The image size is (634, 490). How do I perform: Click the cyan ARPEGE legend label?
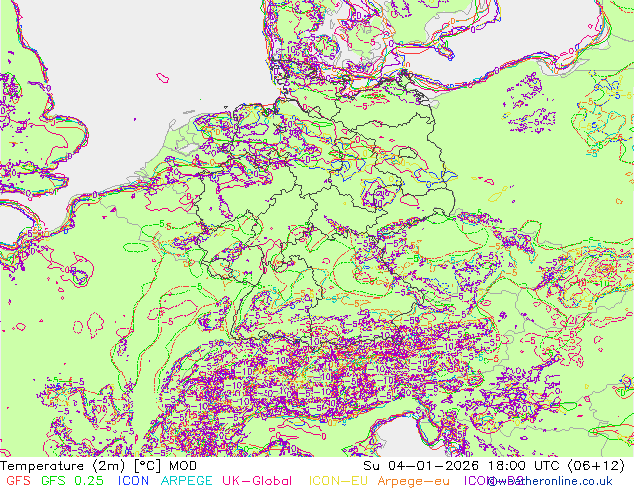186,481
